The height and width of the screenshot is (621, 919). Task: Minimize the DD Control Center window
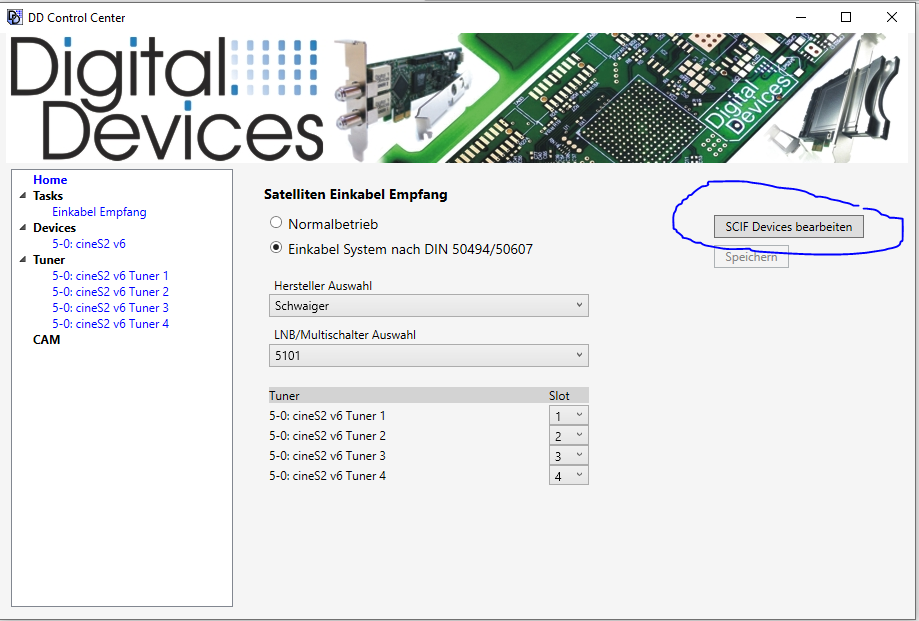click(801, 17)
